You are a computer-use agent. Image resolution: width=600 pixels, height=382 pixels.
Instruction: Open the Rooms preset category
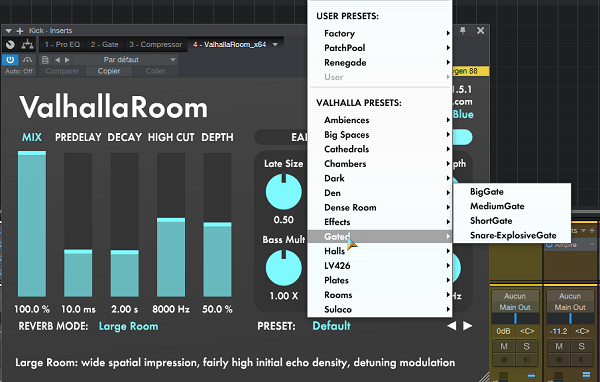click(x=380, y=295)
